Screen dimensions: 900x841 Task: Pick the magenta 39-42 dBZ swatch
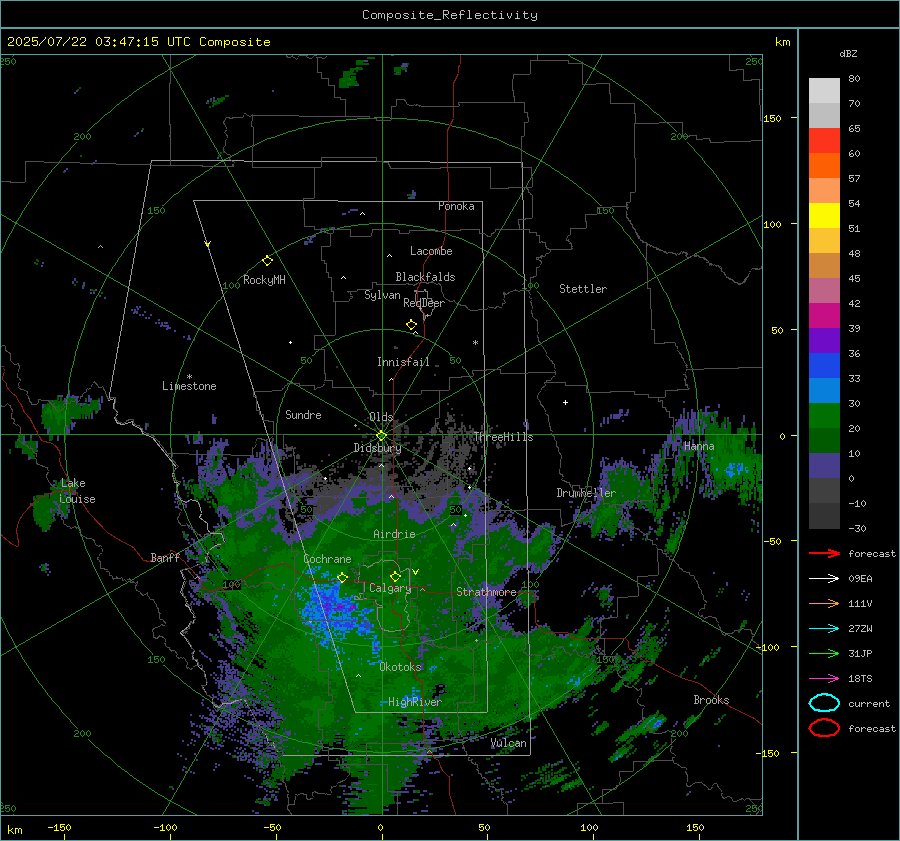824,316
